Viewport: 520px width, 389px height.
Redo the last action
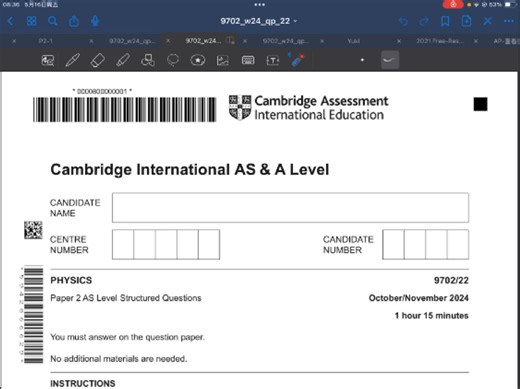click(x=424, y=21)
